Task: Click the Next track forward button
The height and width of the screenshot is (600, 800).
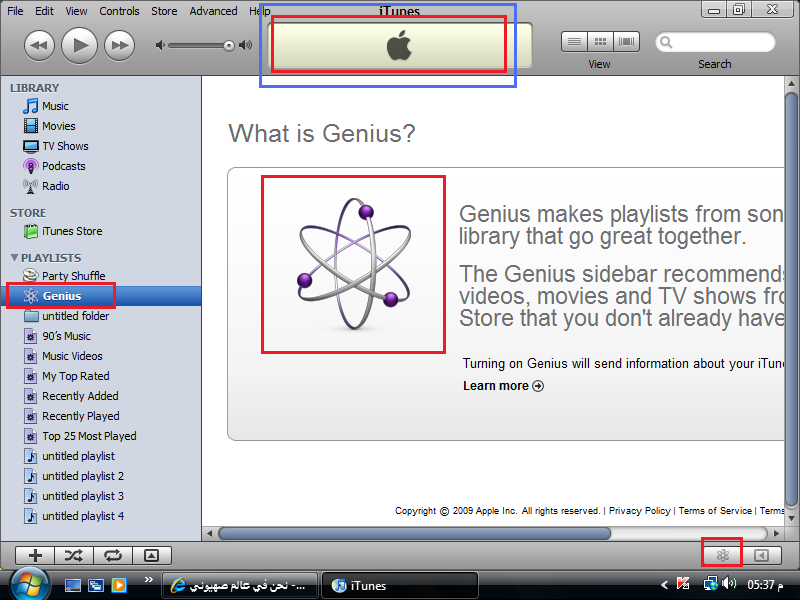Action: pyautogui.click(x=119, y=45)
